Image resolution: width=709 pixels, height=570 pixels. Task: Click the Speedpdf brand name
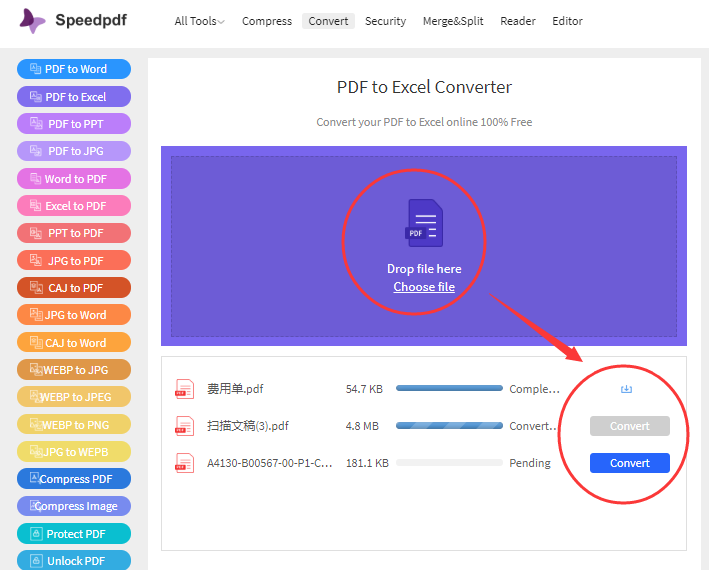pos(91,20)
